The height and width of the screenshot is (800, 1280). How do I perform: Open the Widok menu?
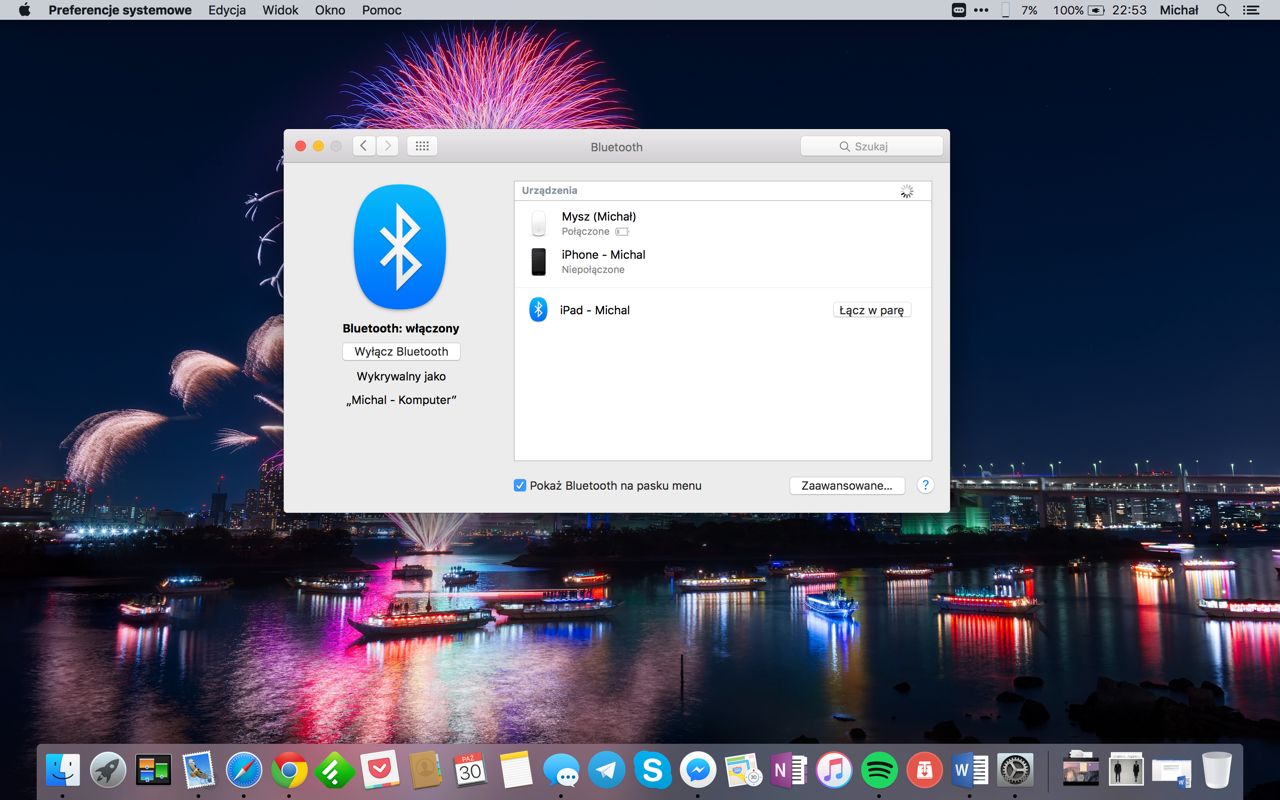280,10
